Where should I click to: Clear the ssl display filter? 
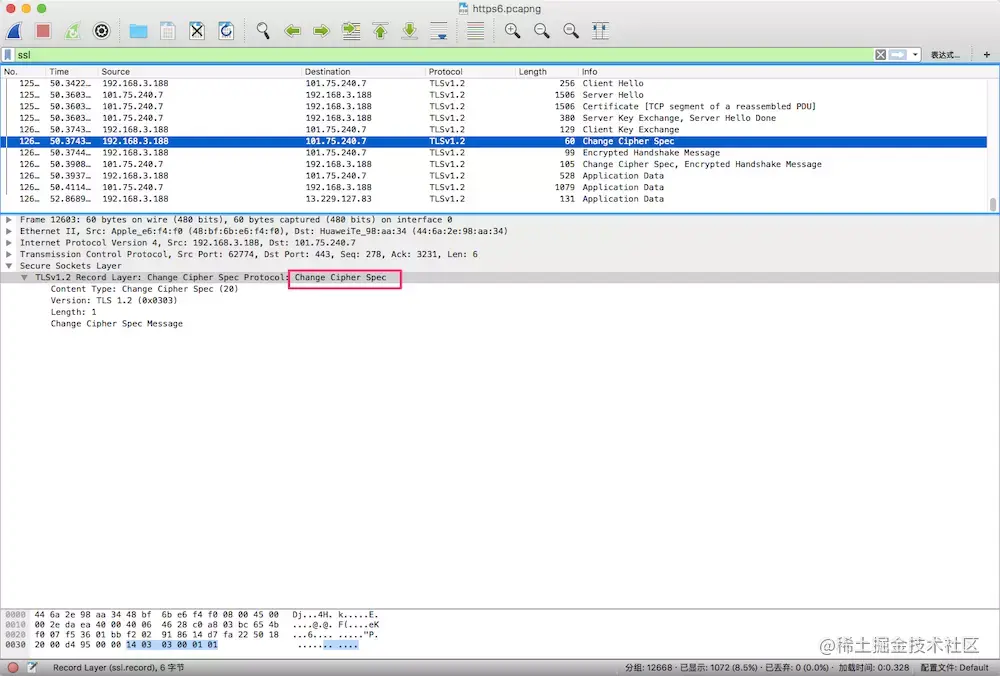880,55
